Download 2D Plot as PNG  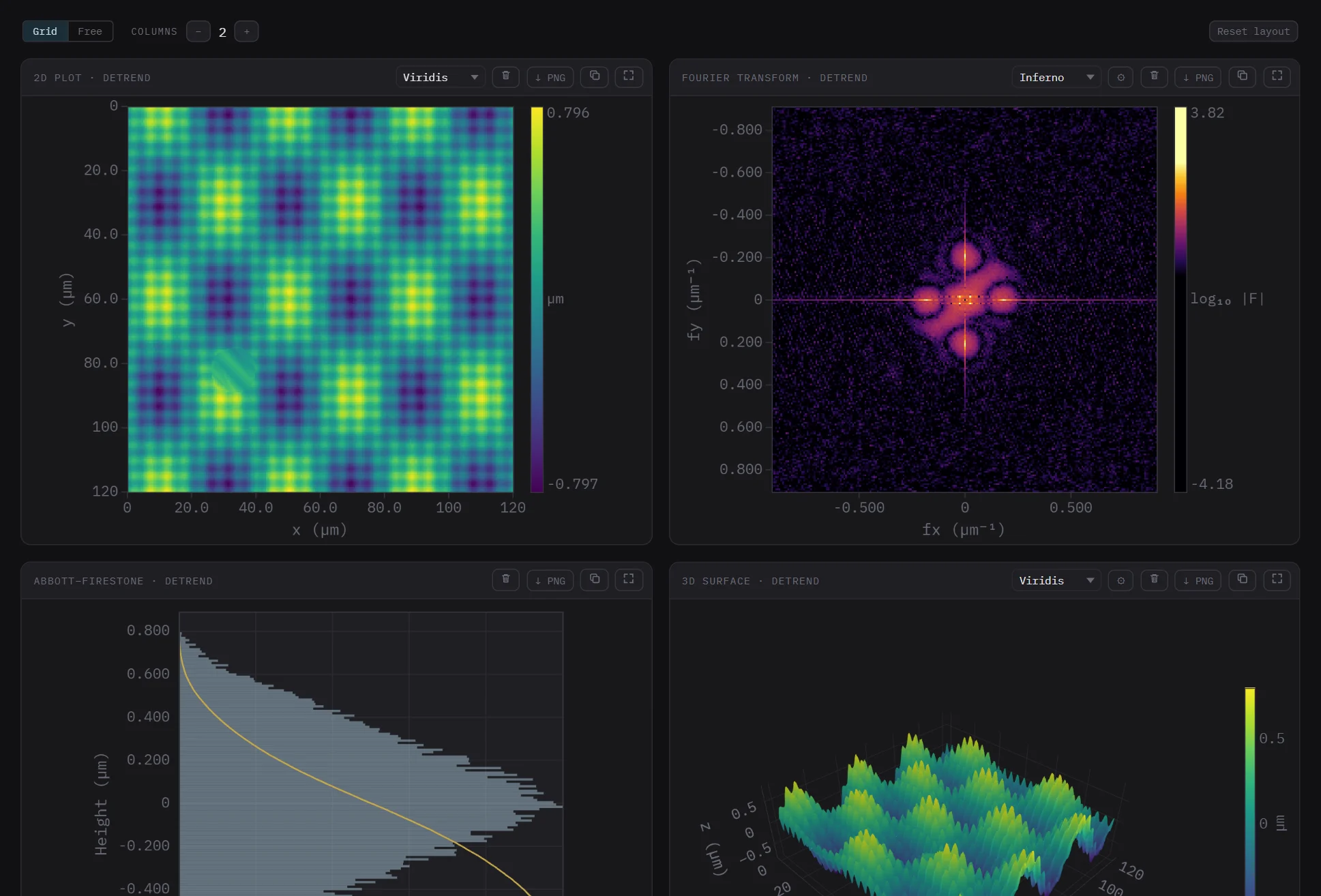(x=550, y=77)
